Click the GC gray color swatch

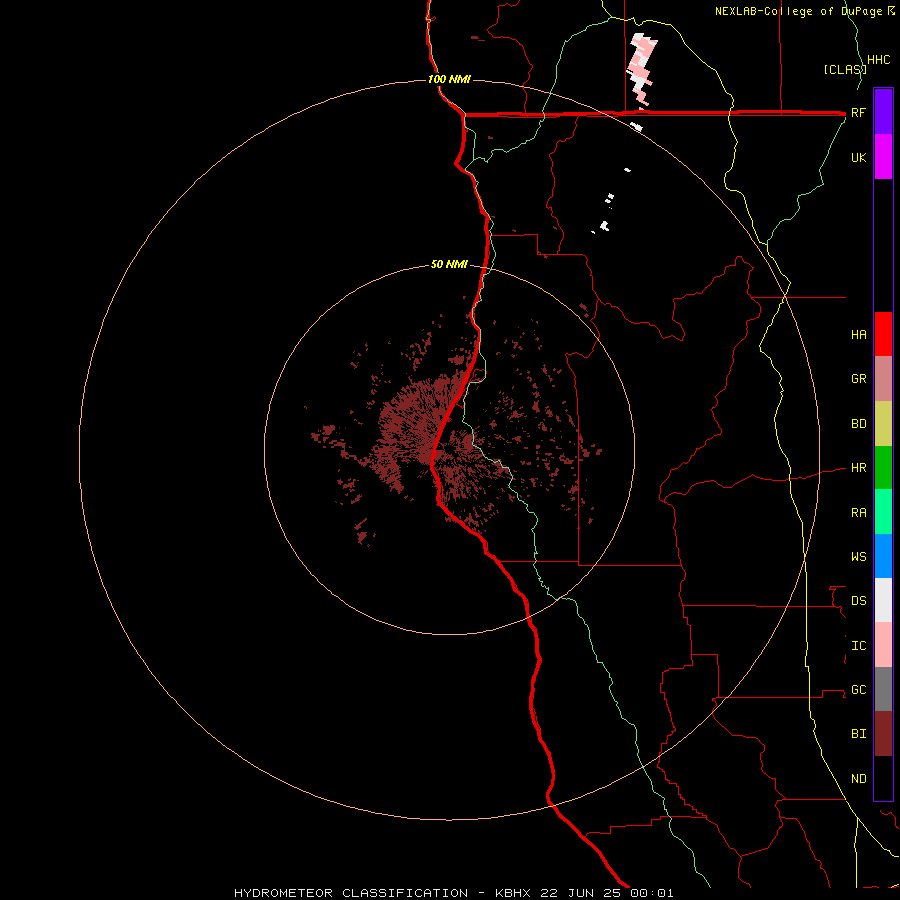(883, 689)
